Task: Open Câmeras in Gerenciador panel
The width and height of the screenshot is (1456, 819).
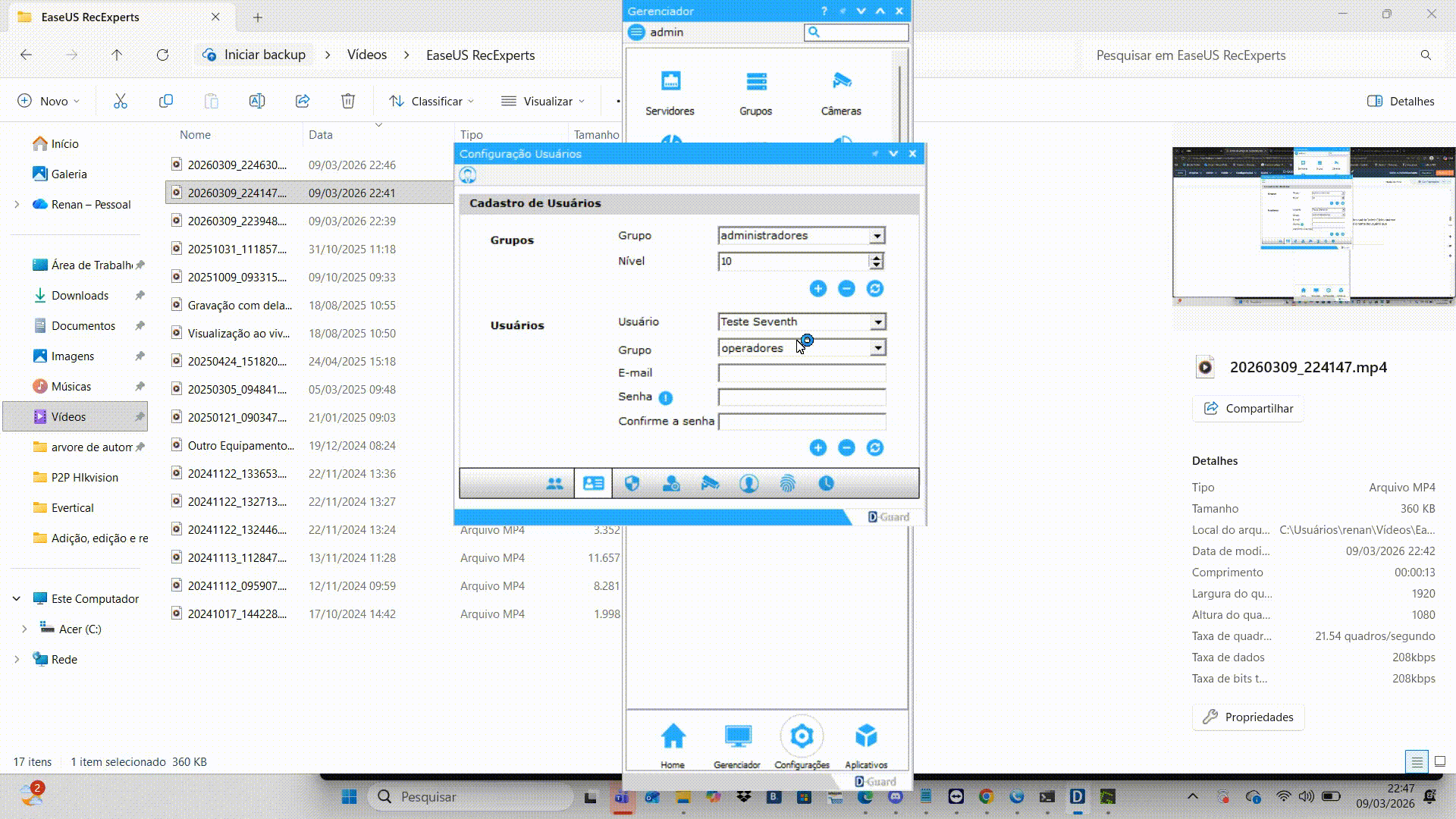Action: pos(841,93)
